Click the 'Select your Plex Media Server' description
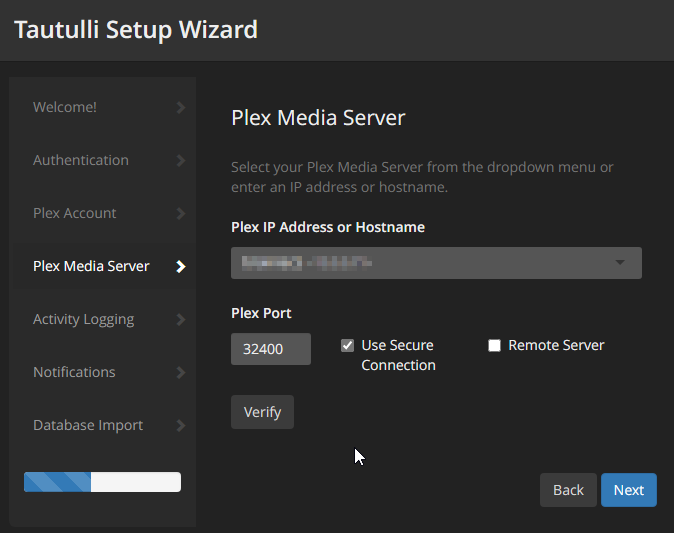The width and height of the screenshot is (674, 533). [422, 177]
